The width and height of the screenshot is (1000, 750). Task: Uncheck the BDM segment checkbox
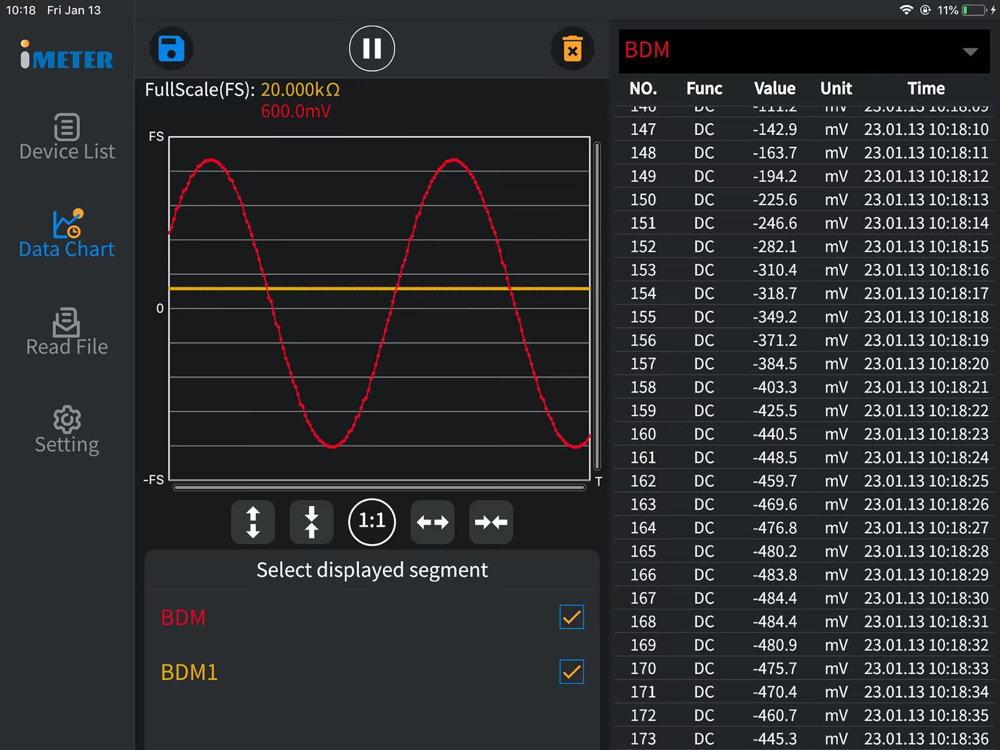click(x=571, y=617)
